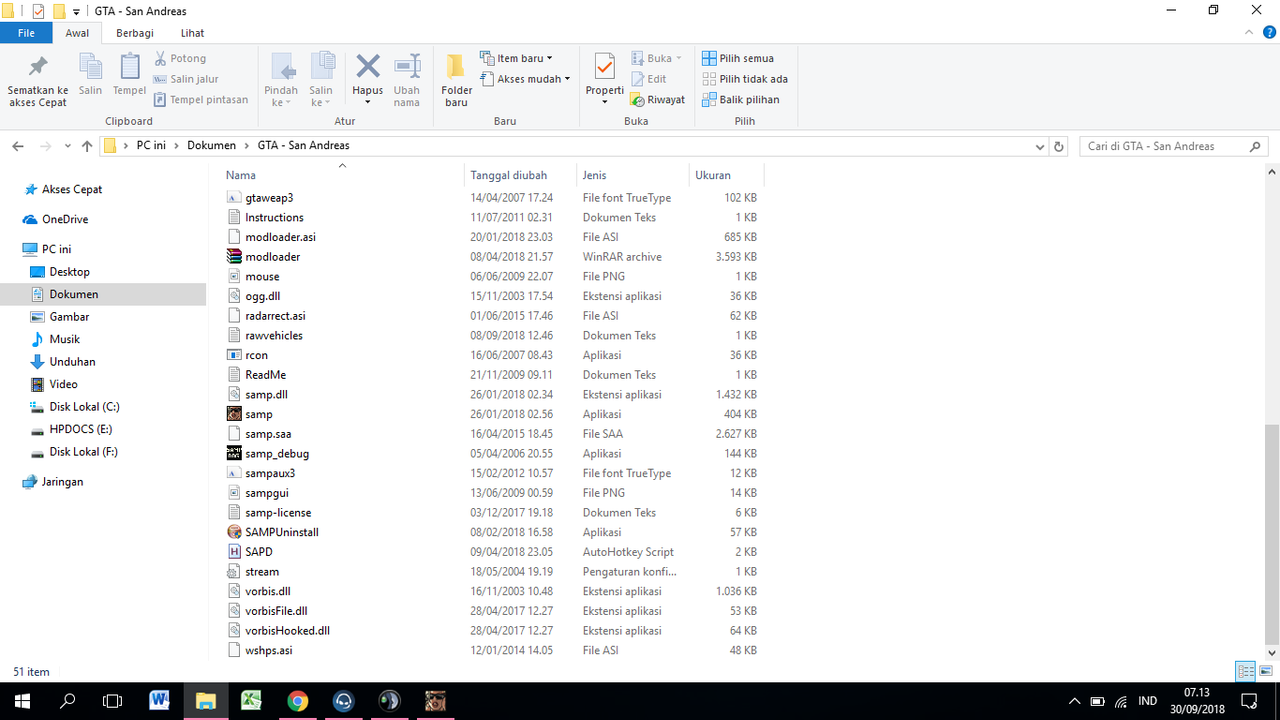This screenshot has width=1280, height=720.
Task: Select OneDrive in navigation pane
Action: [x=65, y=220]
